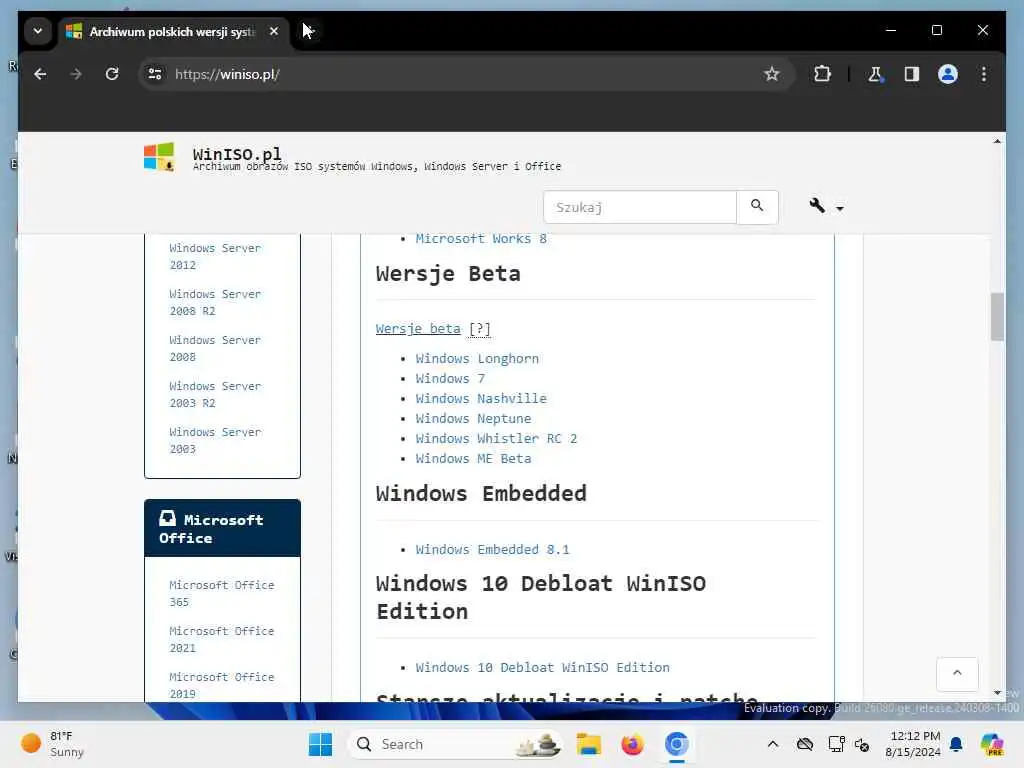Open clock showing 12:12 PM
This screenshot has width=1024, height=768.
click(x=913, y=744)
